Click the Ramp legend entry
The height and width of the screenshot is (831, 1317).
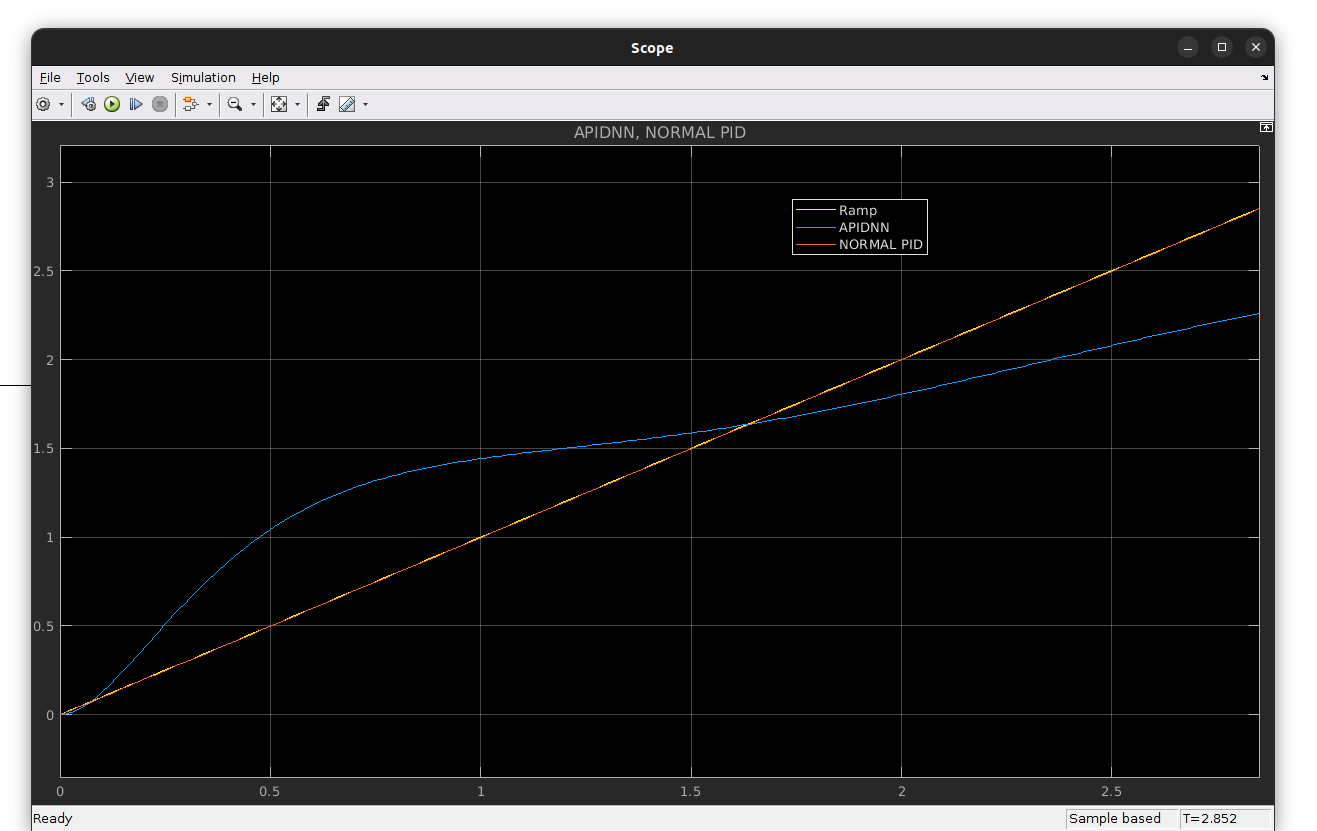pos(859,210)
